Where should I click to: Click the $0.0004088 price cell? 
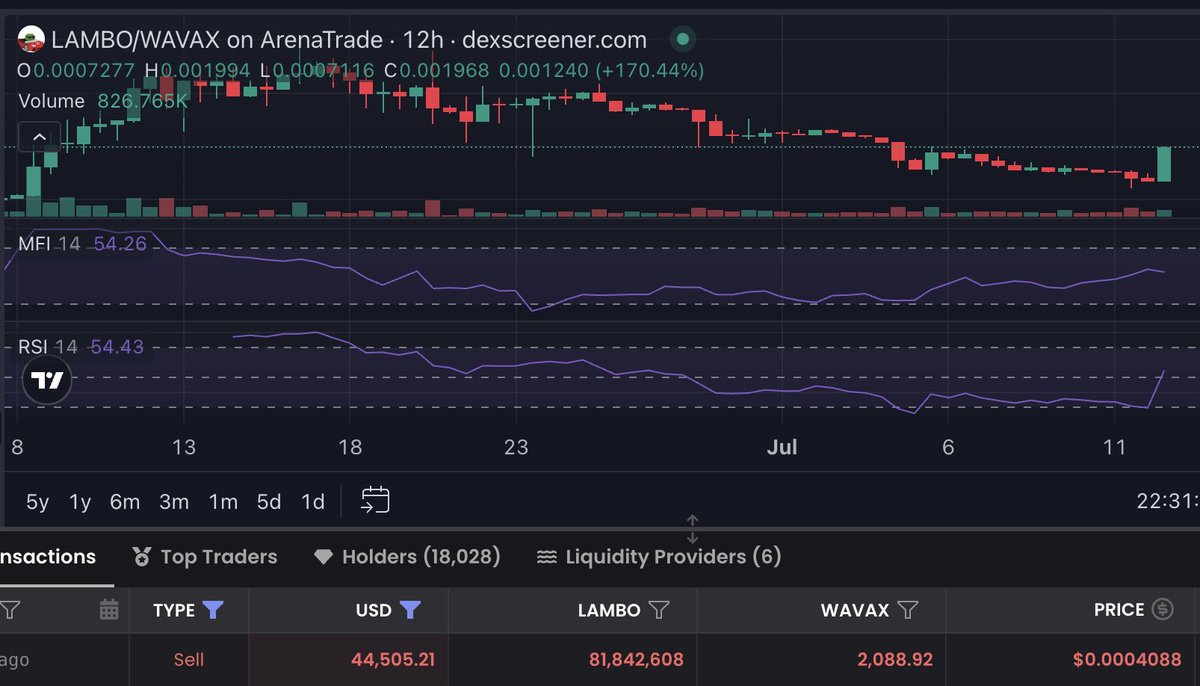point(1127,660)
